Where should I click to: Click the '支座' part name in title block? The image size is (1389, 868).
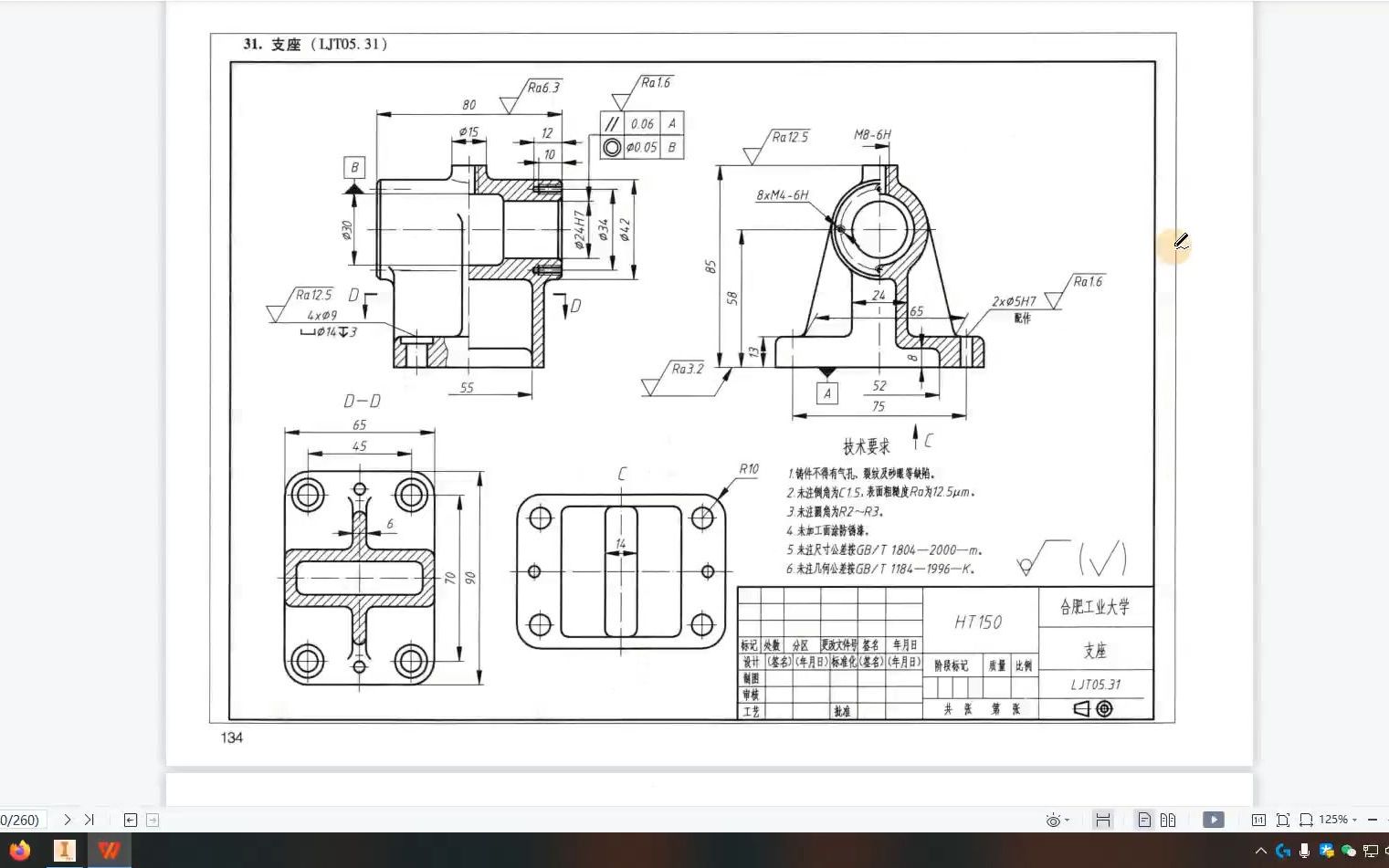[1095, 651]
